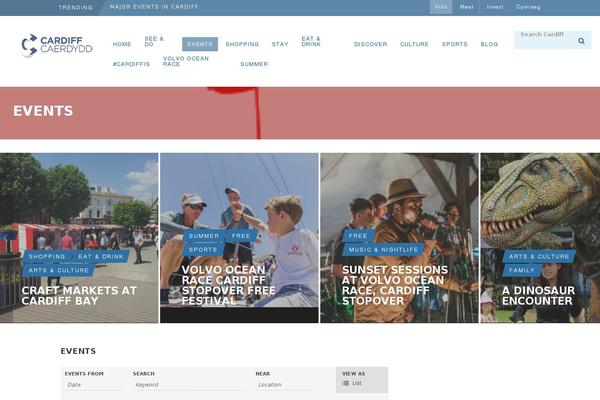Click Eat & Drink tag on Craft Markets card
Screen dimensions: 600x400
pyautogui.click(x=101, y=256)
